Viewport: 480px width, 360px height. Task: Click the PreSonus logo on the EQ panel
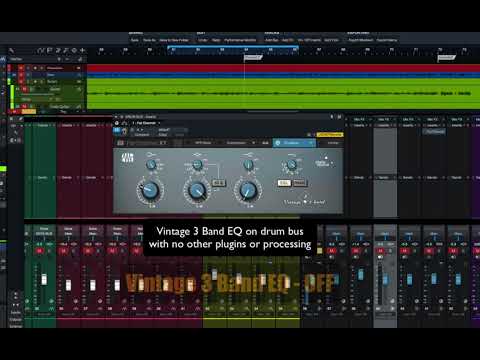[x=127, y=158]
